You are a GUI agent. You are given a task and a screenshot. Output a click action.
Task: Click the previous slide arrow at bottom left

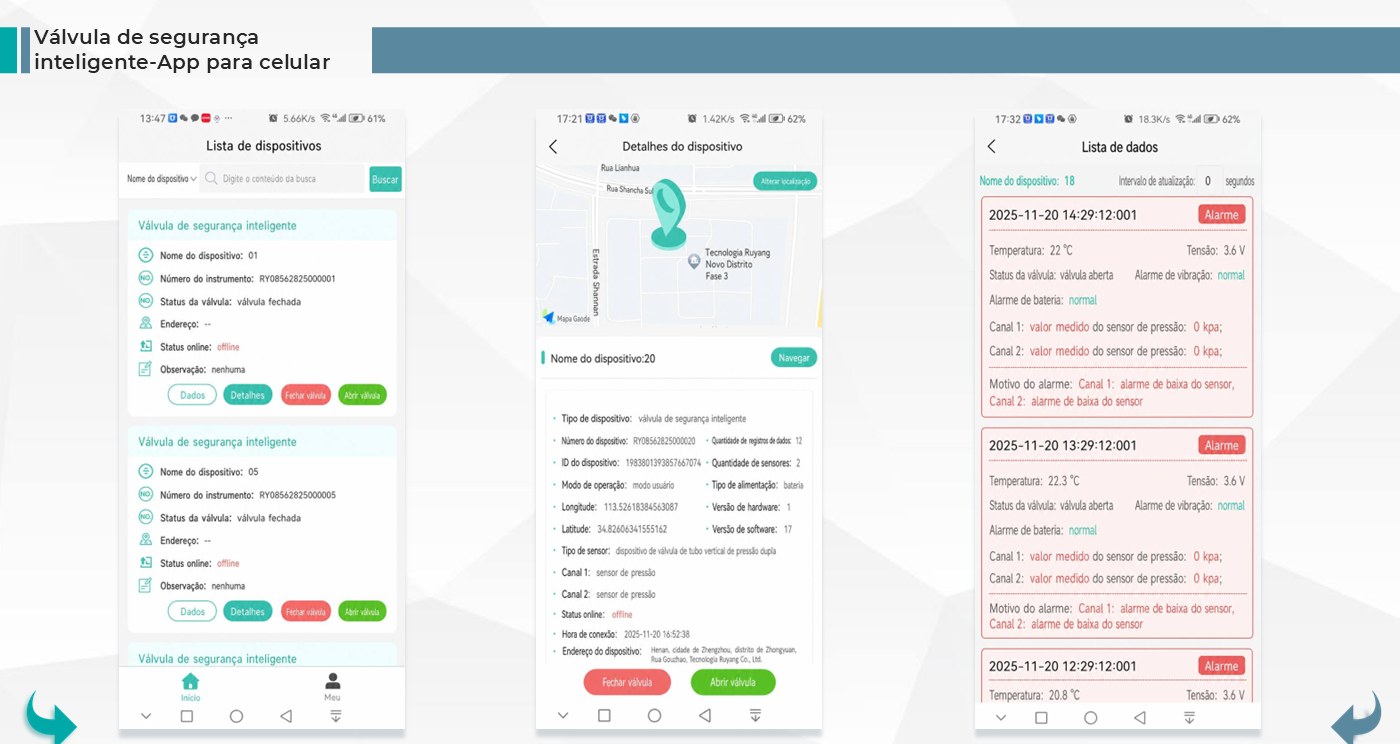50,716
